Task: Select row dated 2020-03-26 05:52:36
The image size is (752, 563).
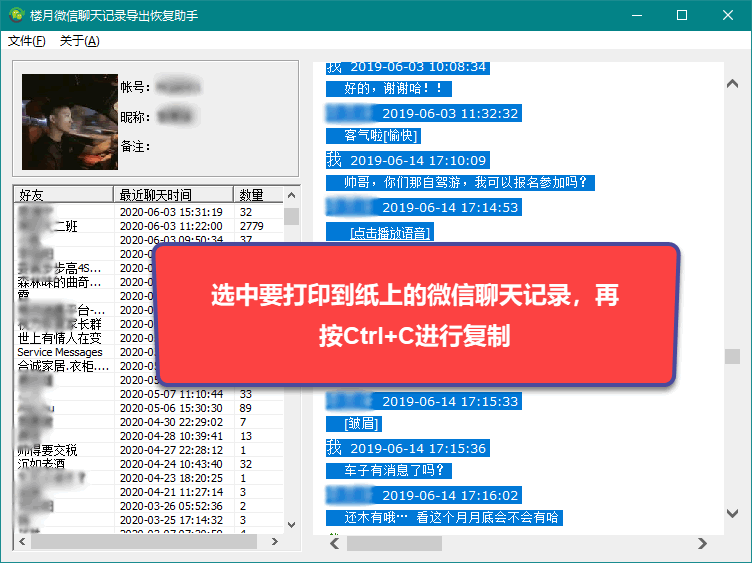Action: click(x=149, y=506)
